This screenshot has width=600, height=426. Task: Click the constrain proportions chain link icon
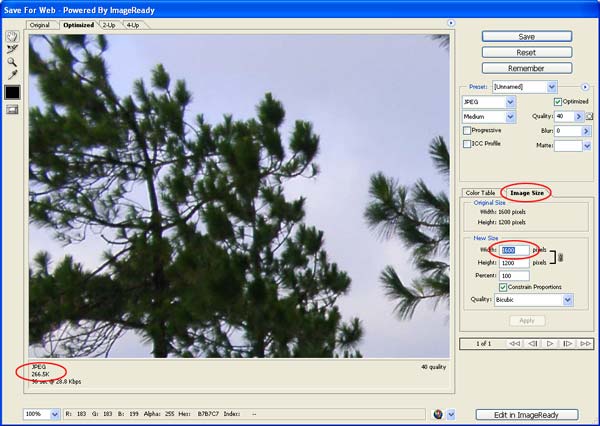tap(561, 256)
